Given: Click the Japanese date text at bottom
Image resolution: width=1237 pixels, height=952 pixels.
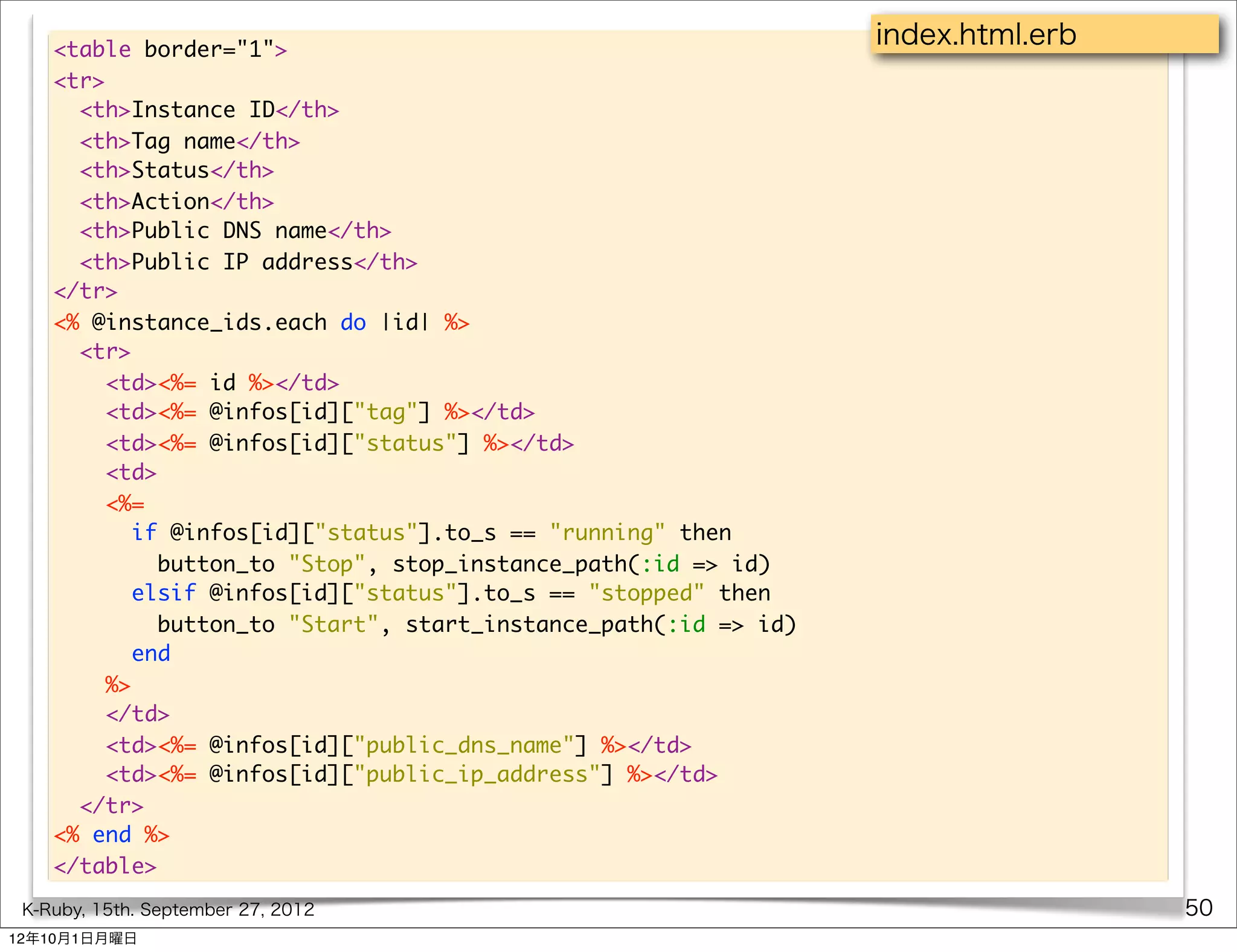Looking at the screenshot, I should [x=72, y=938].
